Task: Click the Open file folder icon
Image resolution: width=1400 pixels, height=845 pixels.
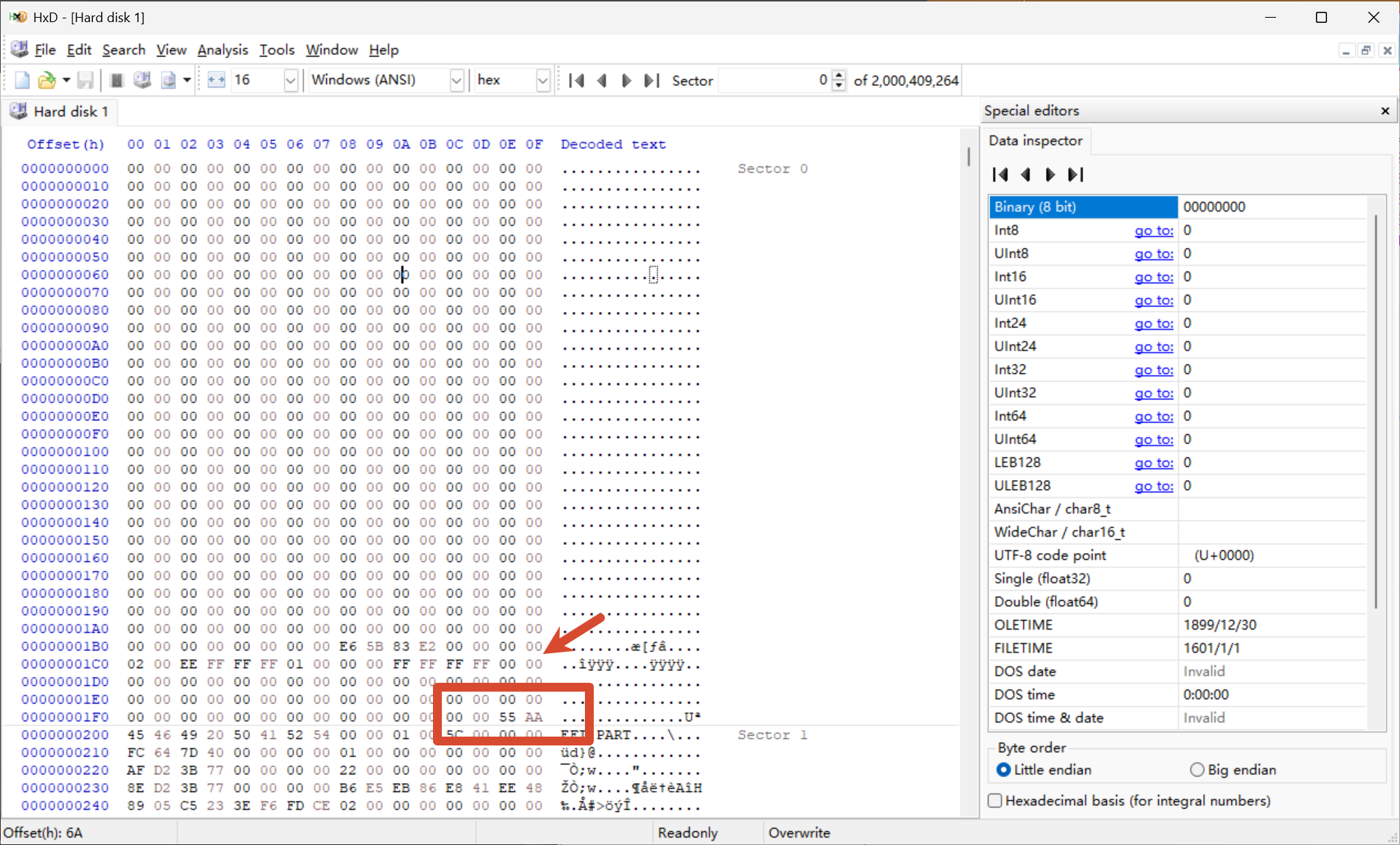Action: (x=46, y=80)
